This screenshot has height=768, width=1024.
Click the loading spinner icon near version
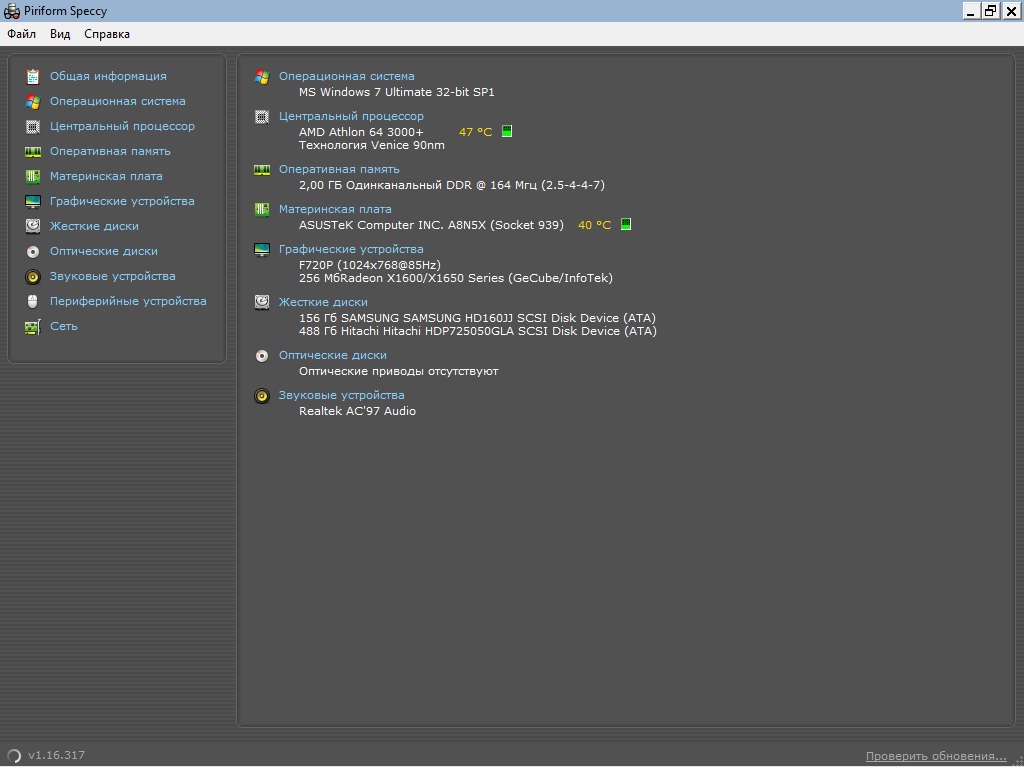(x=14, y=756)
